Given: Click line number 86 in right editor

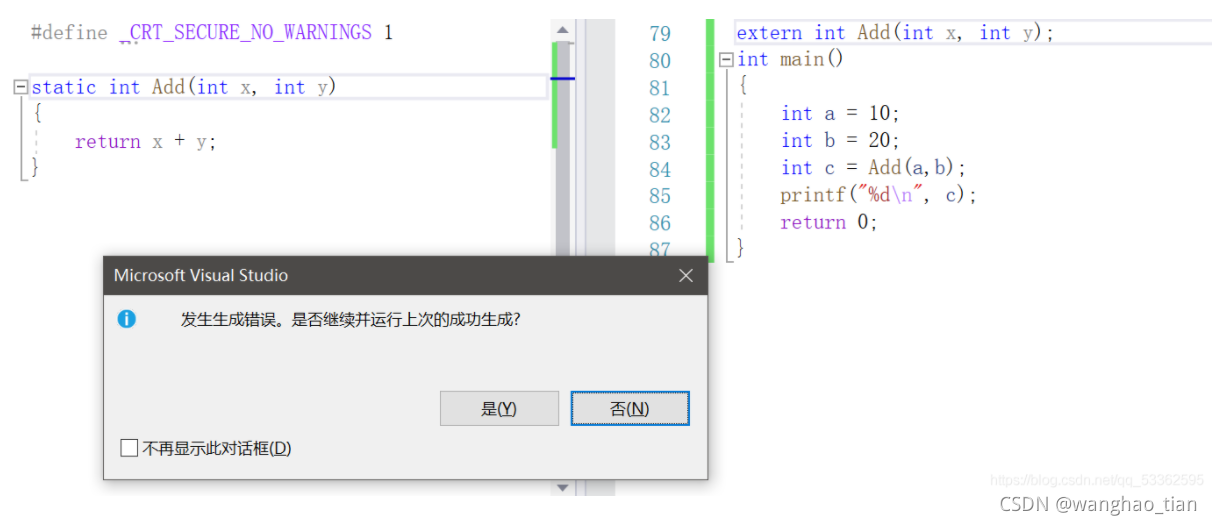Looking at the screenshot, I should pos(660,223).
